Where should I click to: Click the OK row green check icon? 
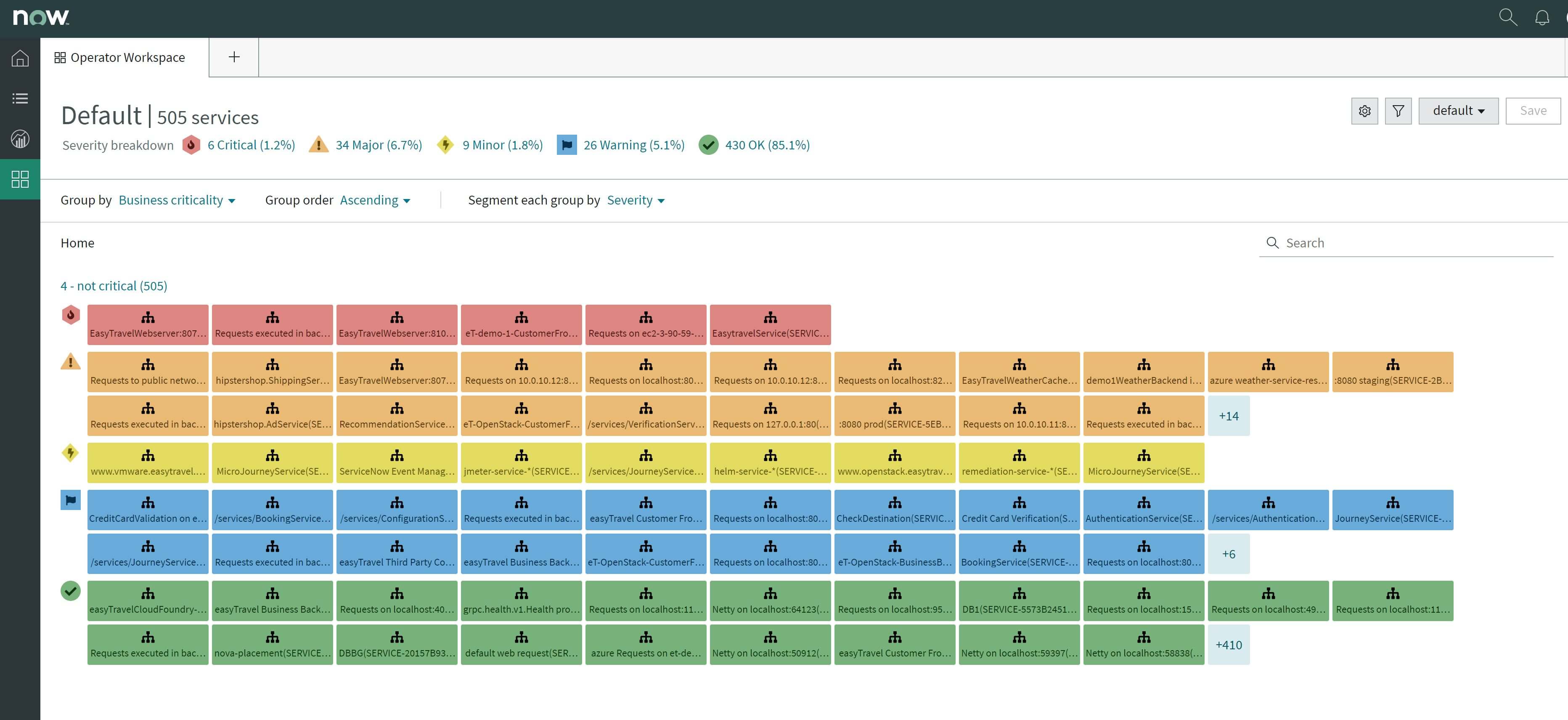[x=71, y=591]
